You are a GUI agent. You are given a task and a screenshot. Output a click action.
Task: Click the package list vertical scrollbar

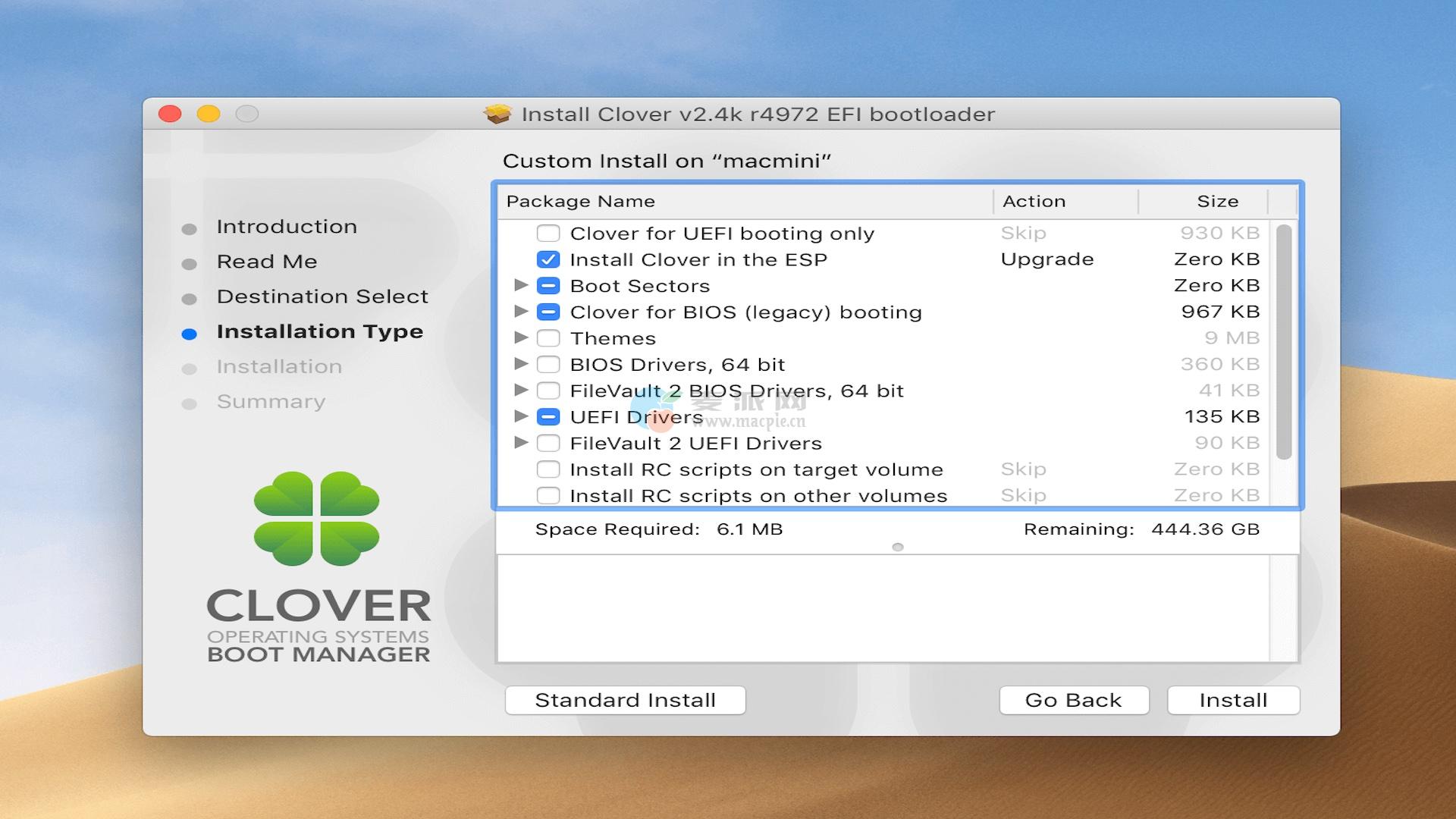[x=1283, y=342]
